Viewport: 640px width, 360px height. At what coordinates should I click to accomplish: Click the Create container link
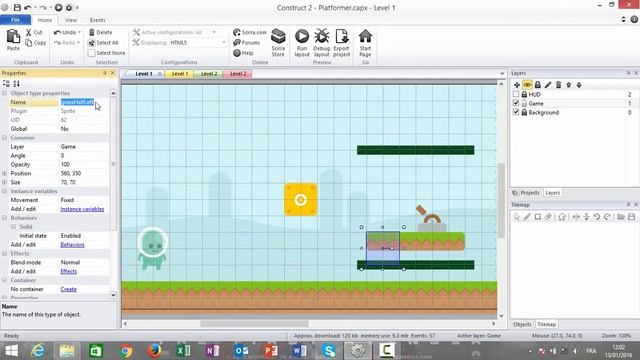(68, 289)
